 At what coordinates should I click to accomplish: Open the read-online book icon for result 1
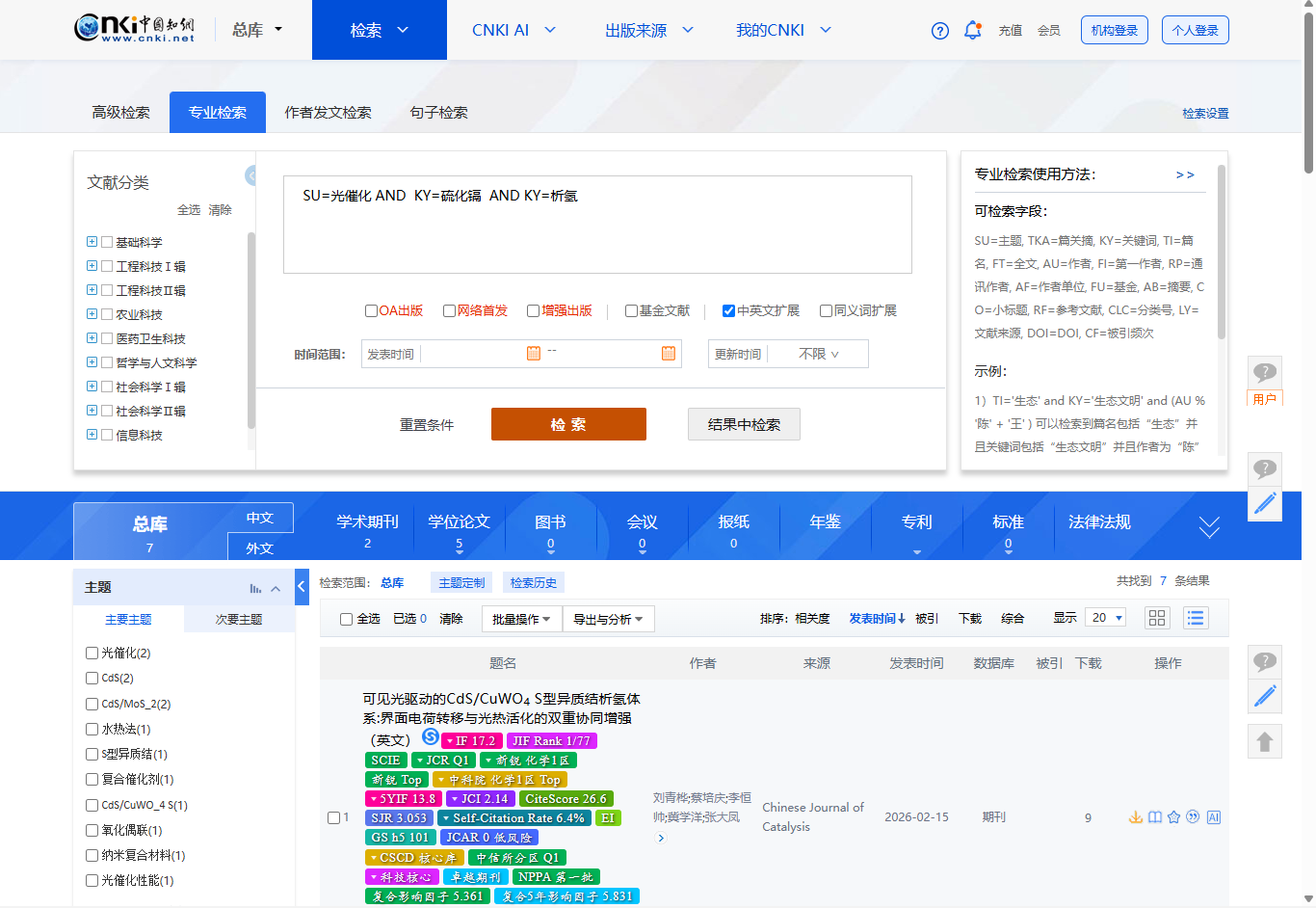1154,817
